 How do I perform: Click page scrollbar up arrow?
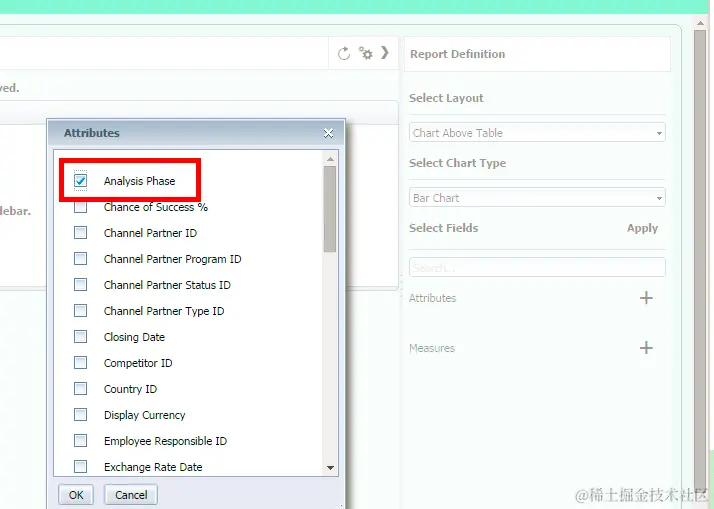[700, 23]
